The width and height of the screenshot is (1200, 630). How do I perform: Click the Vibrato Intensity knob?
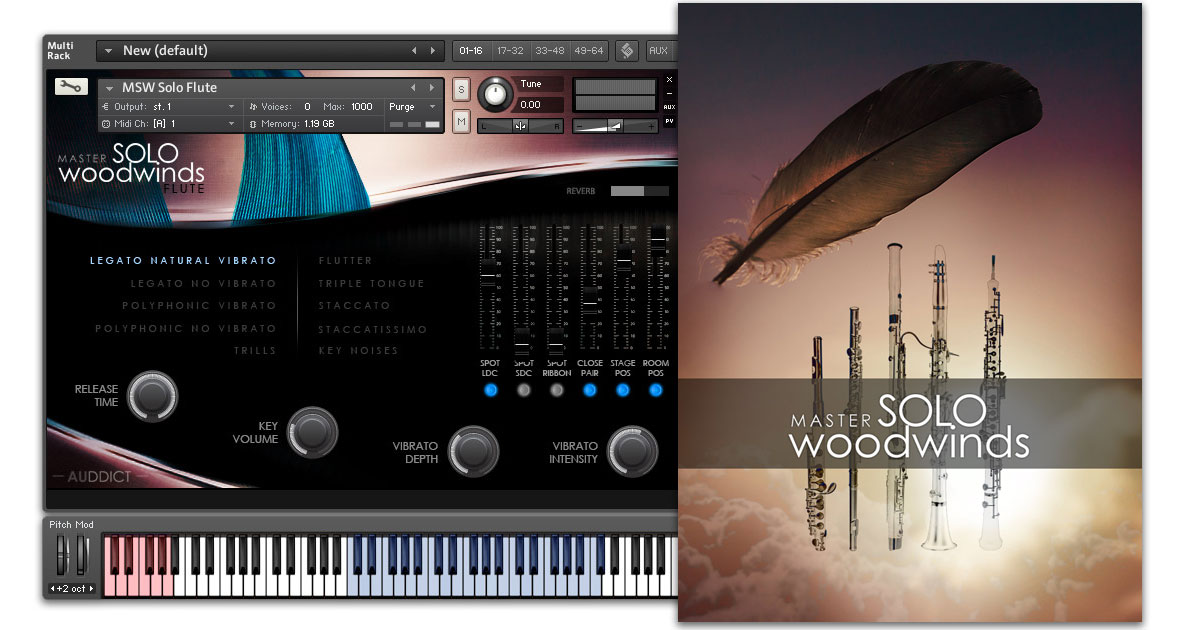(632, 451)
